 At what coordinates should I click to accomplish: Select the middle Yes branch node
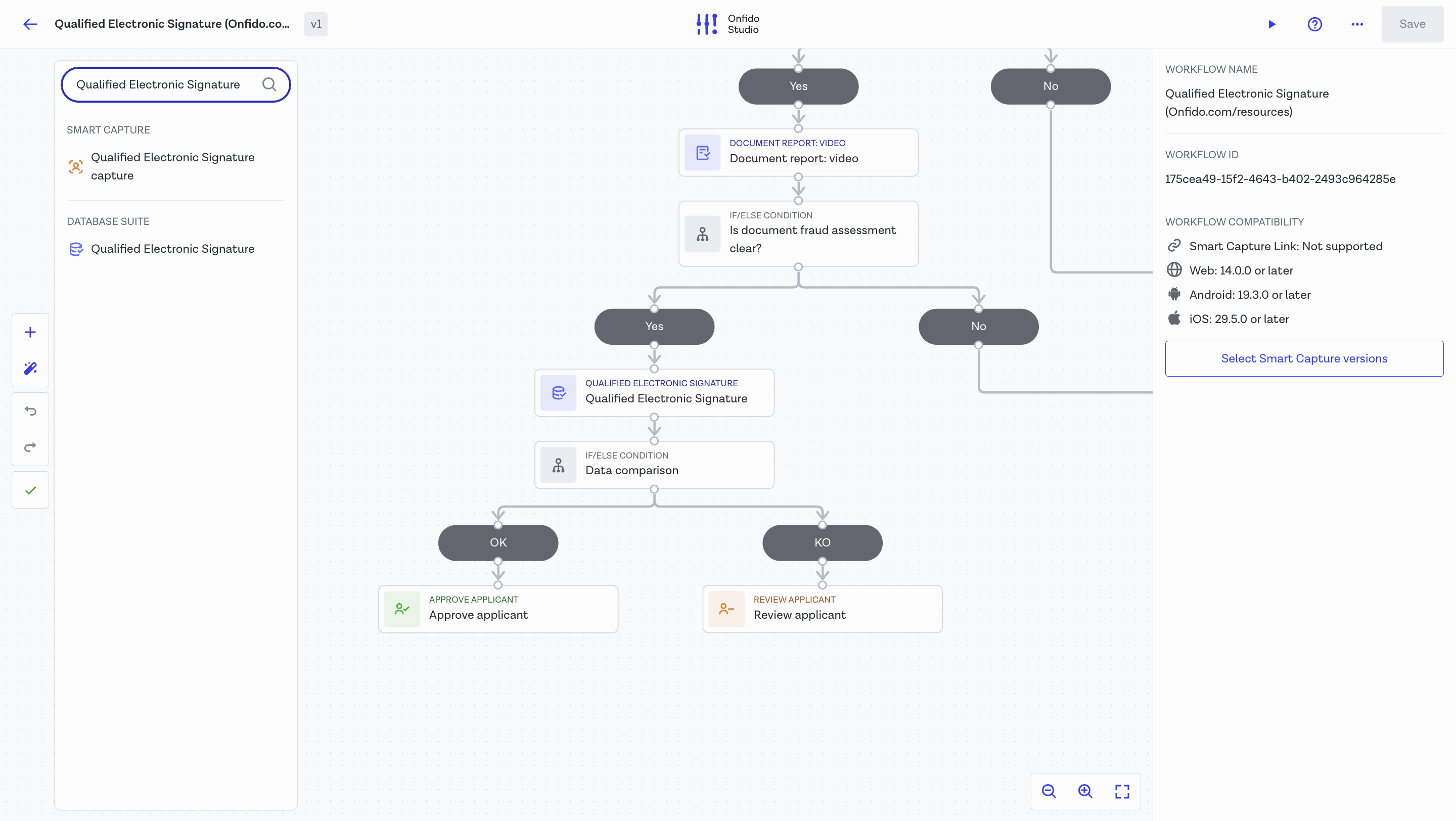[654, 326]
